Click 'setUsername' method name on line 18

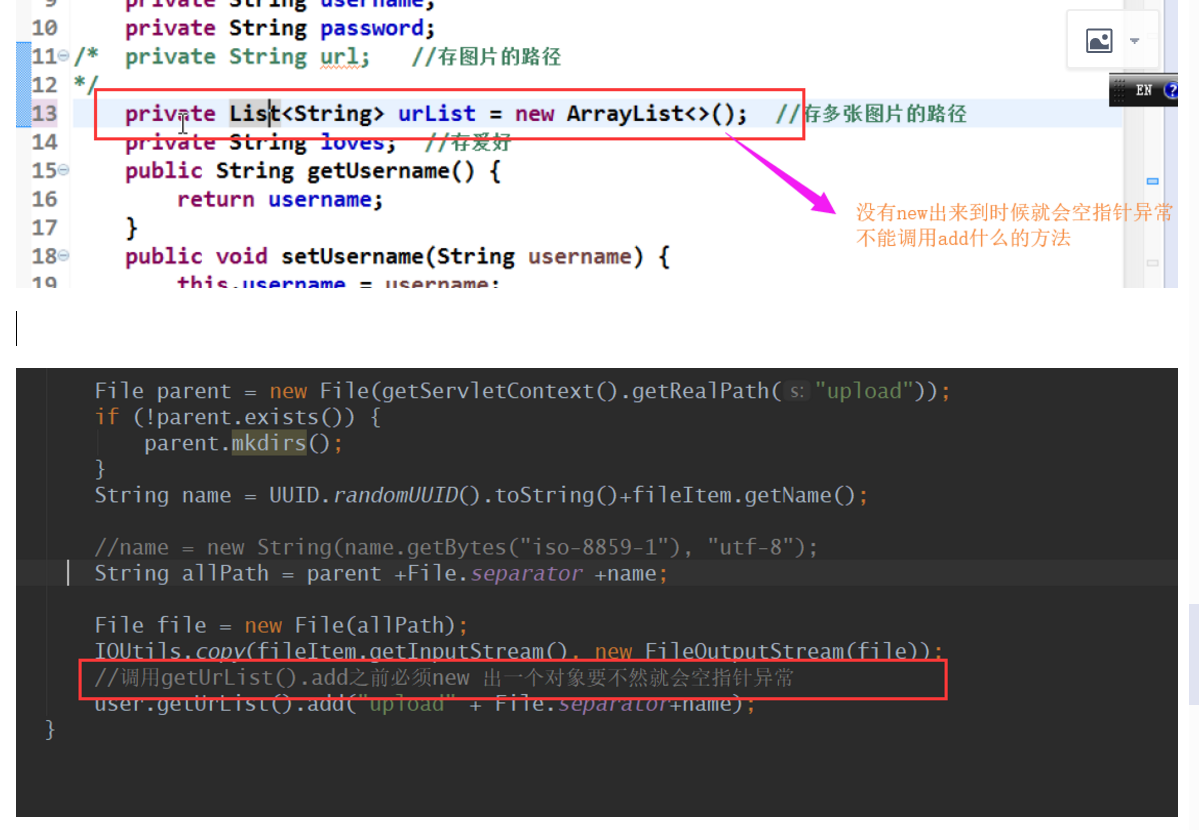coord(352,256)
